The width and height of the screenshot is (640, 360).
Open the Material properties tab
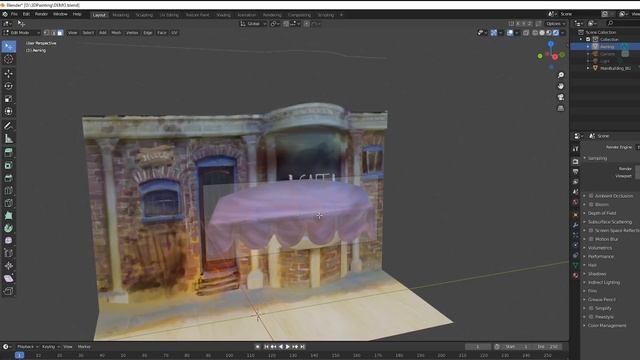[x=576, y=276]
